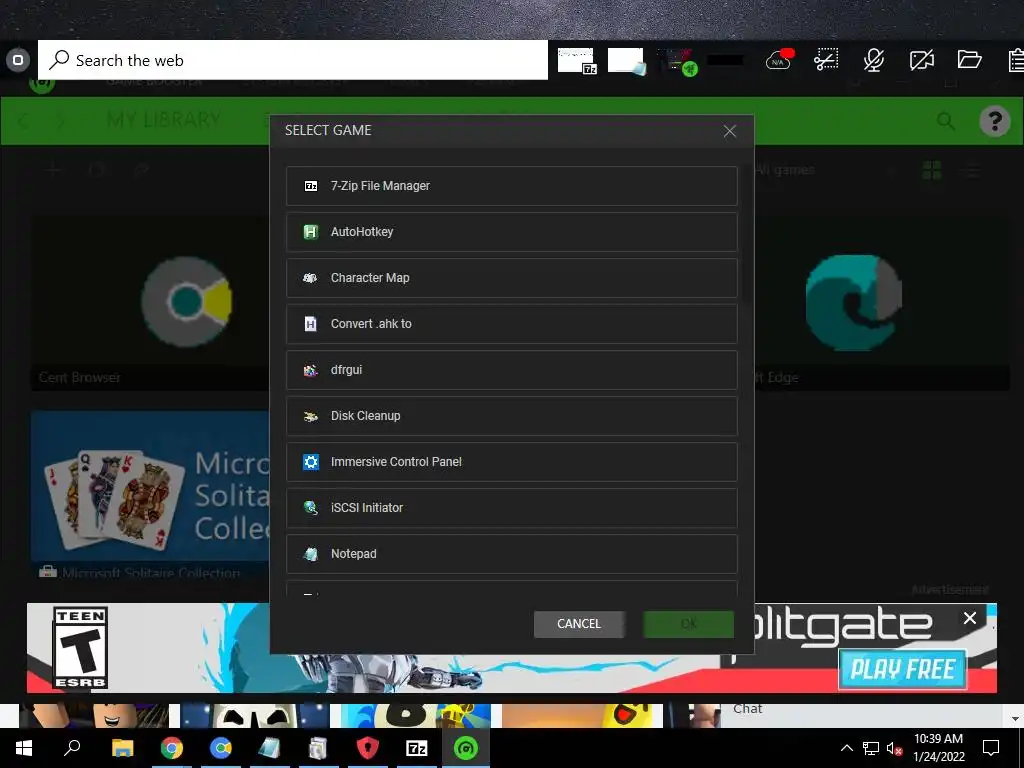Open 7-Zip from the taskbar
The width and height of the screenshot is (1024, 768).
[417, 748]
